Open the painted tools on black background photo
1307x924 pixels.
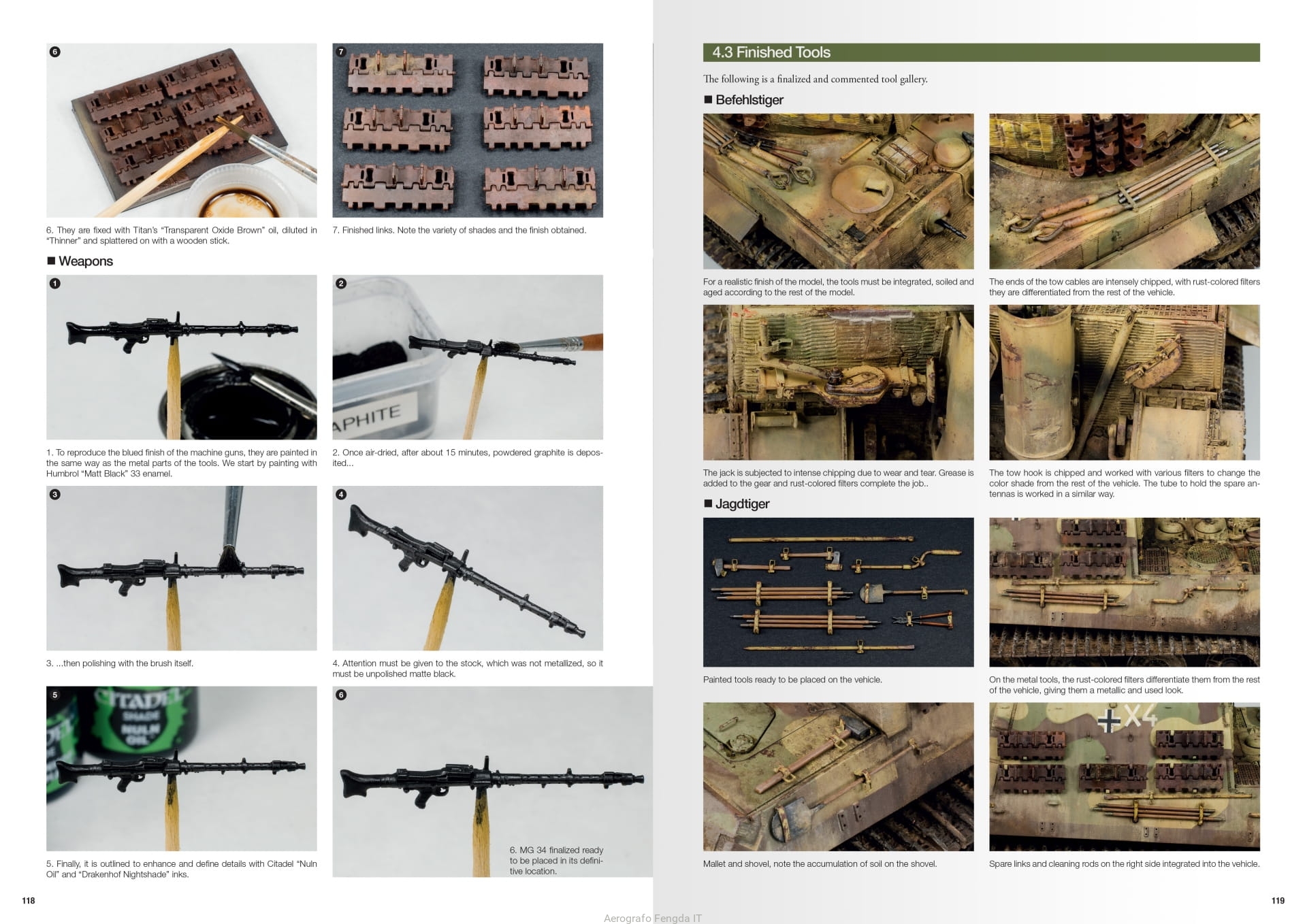[x=838, y=592]
